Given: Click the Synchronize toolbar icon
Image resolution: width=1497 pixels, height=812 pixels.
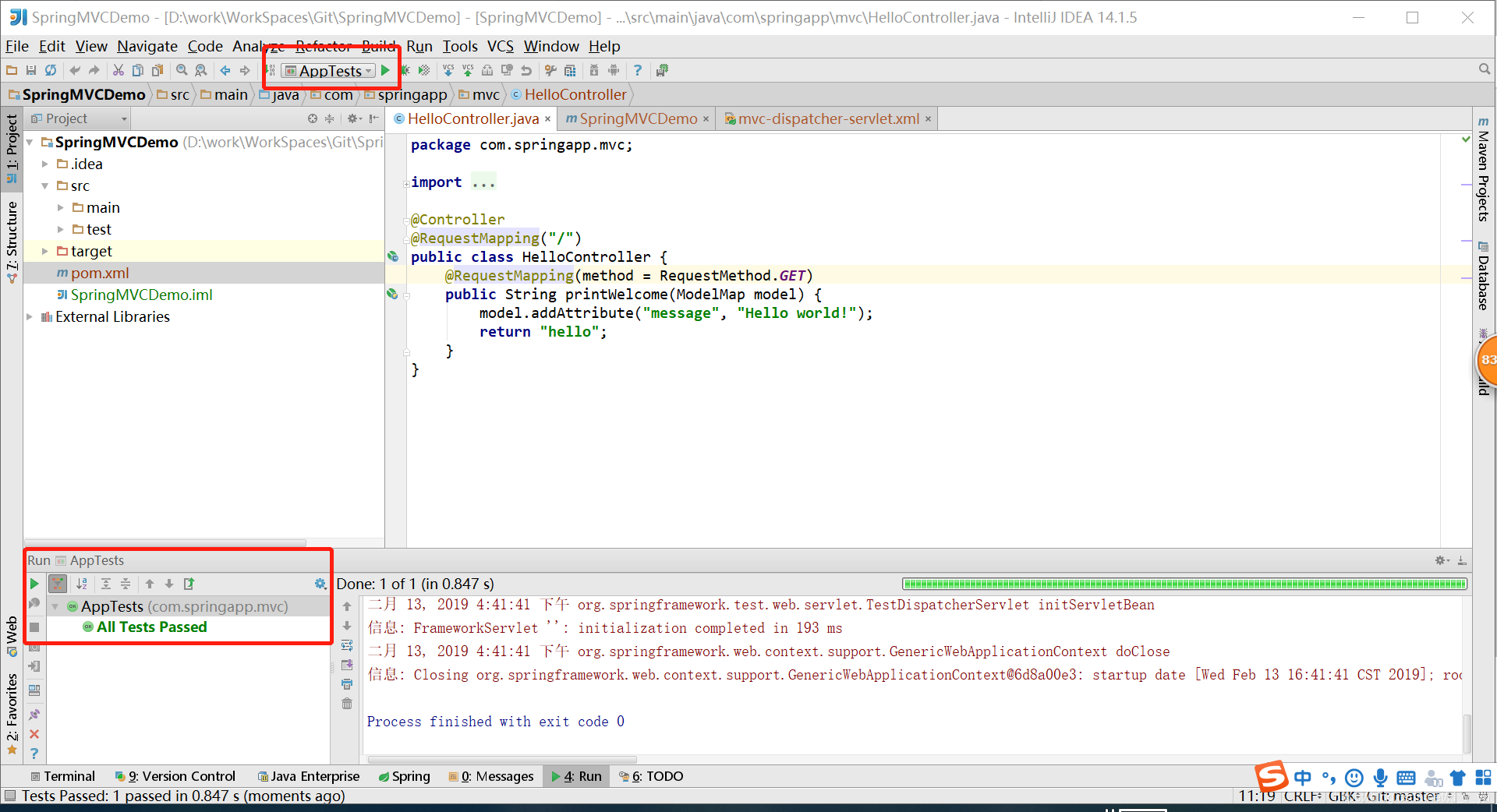Looking at the screenshot, I should [51, 70].
